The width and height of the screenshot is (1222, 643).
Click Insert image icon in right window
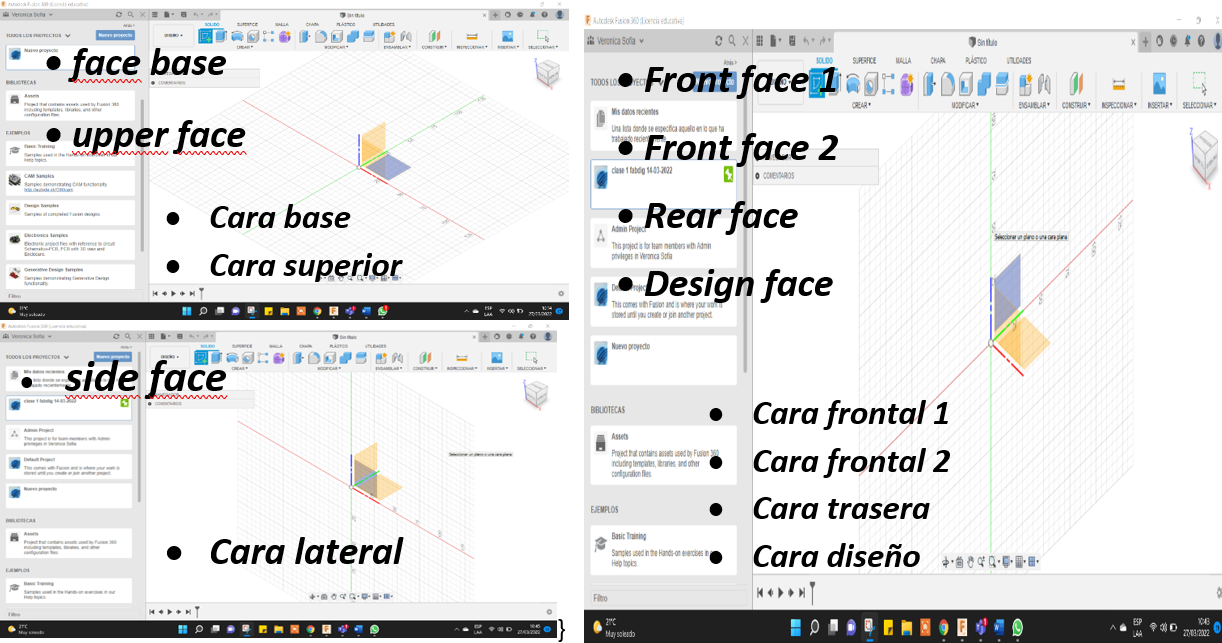click(1159, 83)
